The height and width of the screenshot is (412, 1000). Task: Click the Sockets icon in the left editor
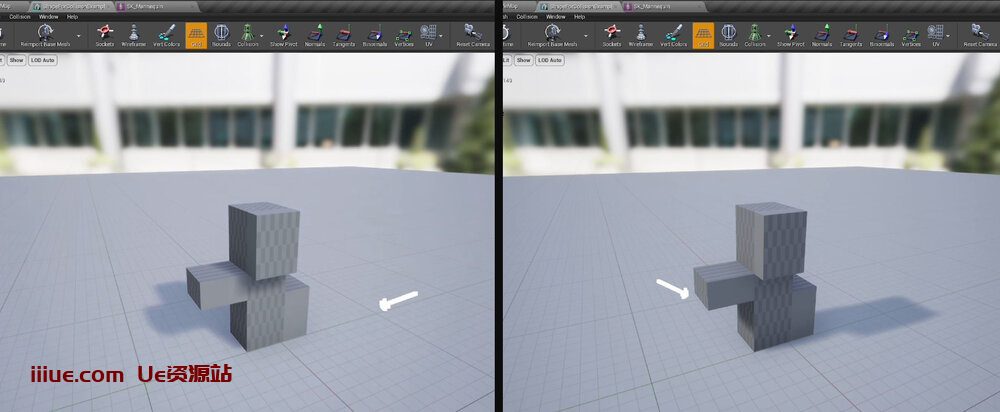(104, 35)
